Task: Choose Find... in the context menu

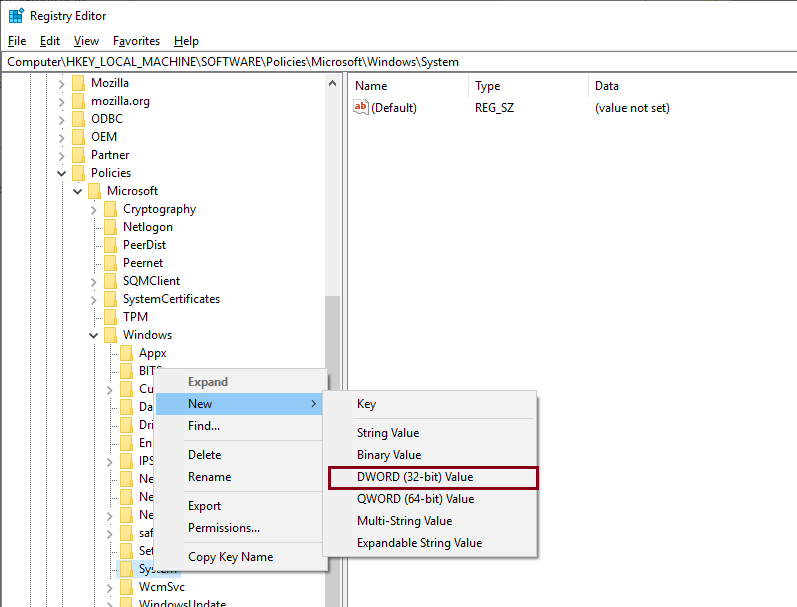Action: (239, 426)
